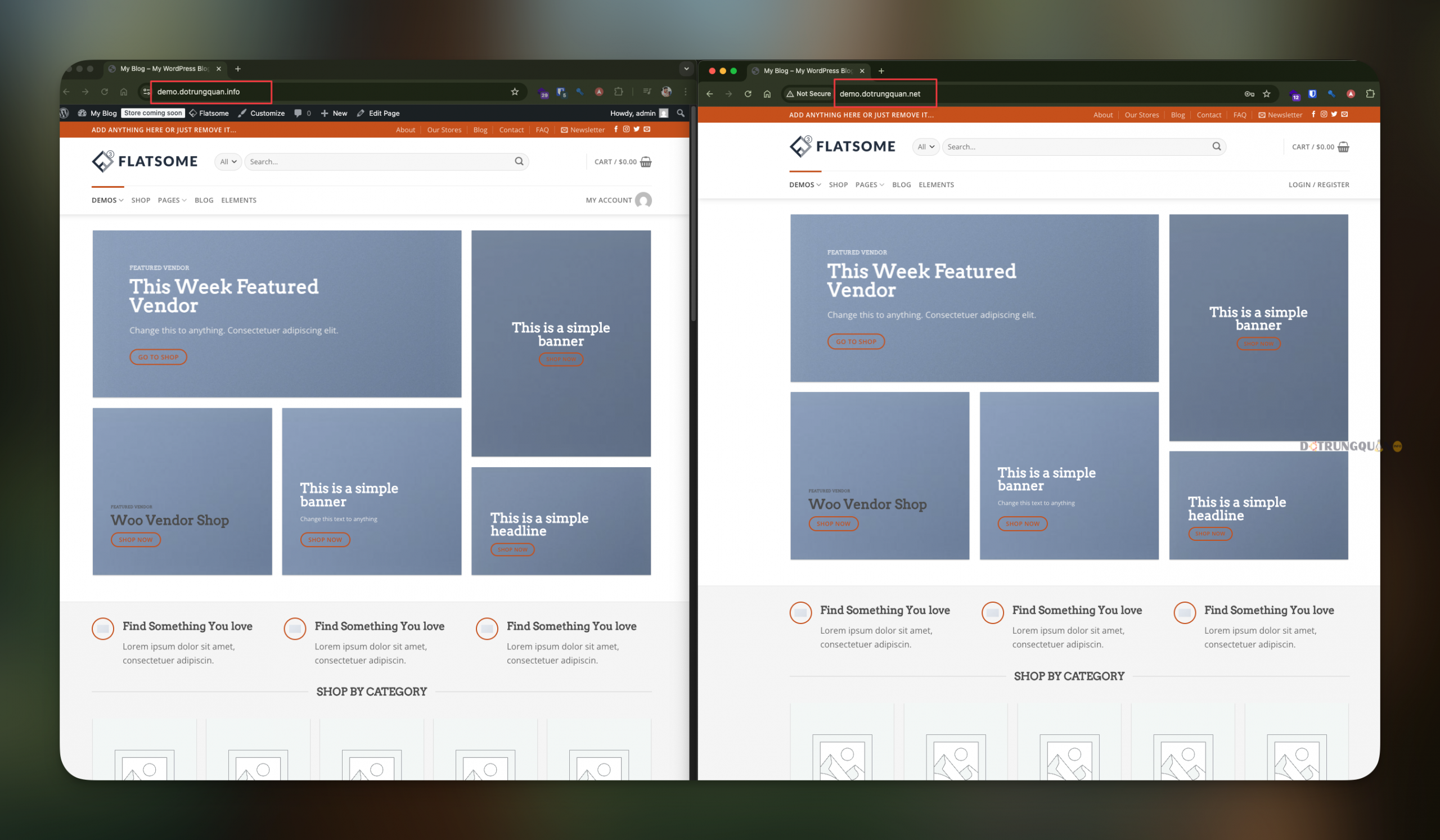Click the WordPress logo in admin bar
The height and width of the screenshot is (840, 1440).
[65, 113]
